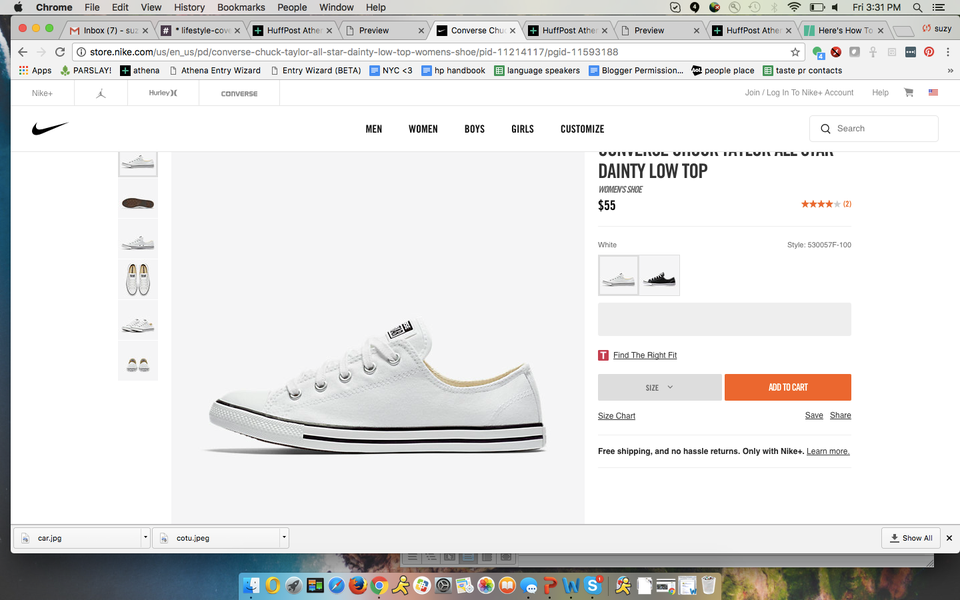The width and height of the screenshot is (960, 600).
Task: Click the Chrome back arrow
Action: coord(23,52)
